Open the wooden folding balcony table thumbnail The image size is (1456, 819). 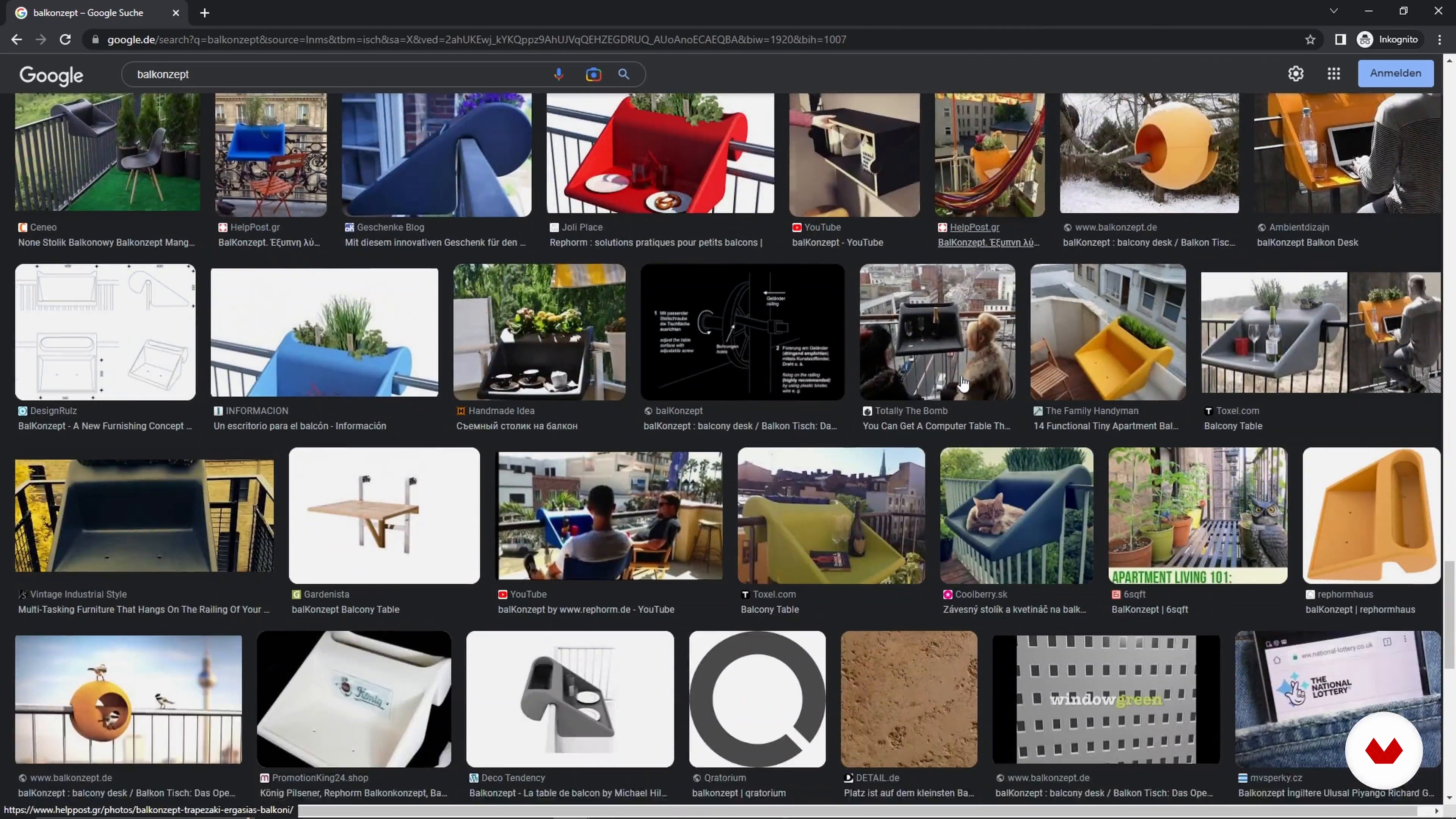[x=384, y=516]
